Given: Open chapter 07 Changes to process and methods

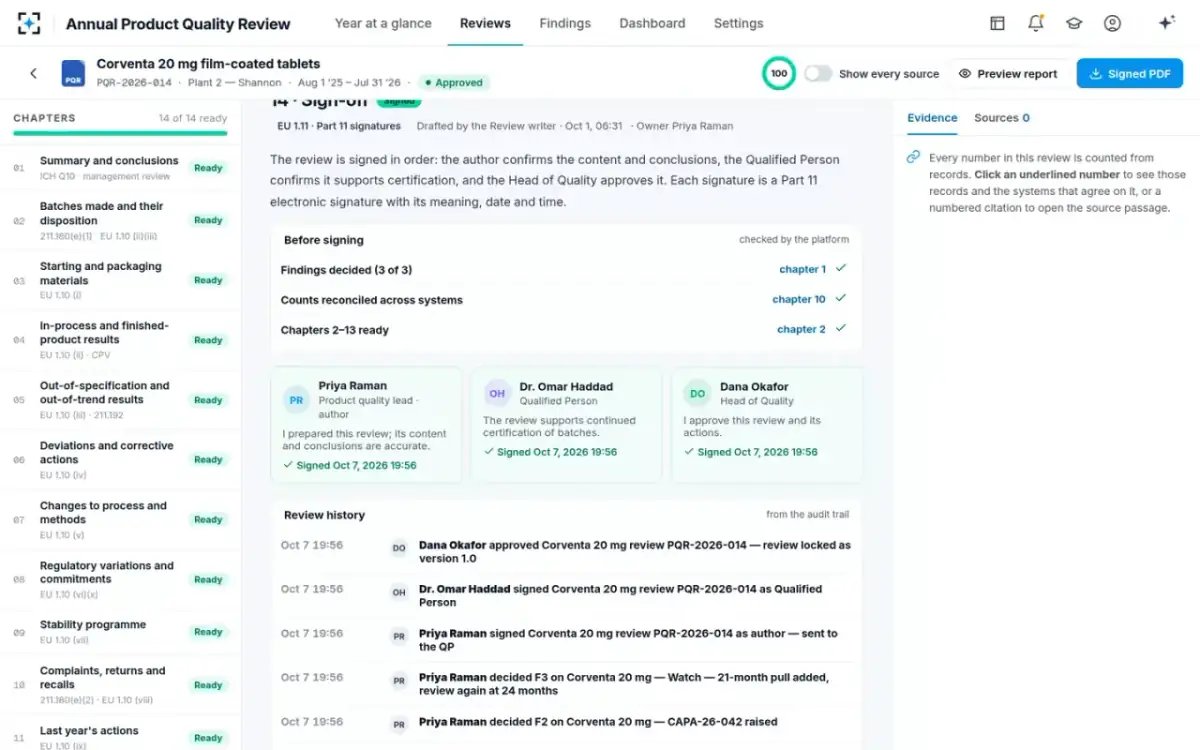Looking at the screenshot, I should pos(120,520).
